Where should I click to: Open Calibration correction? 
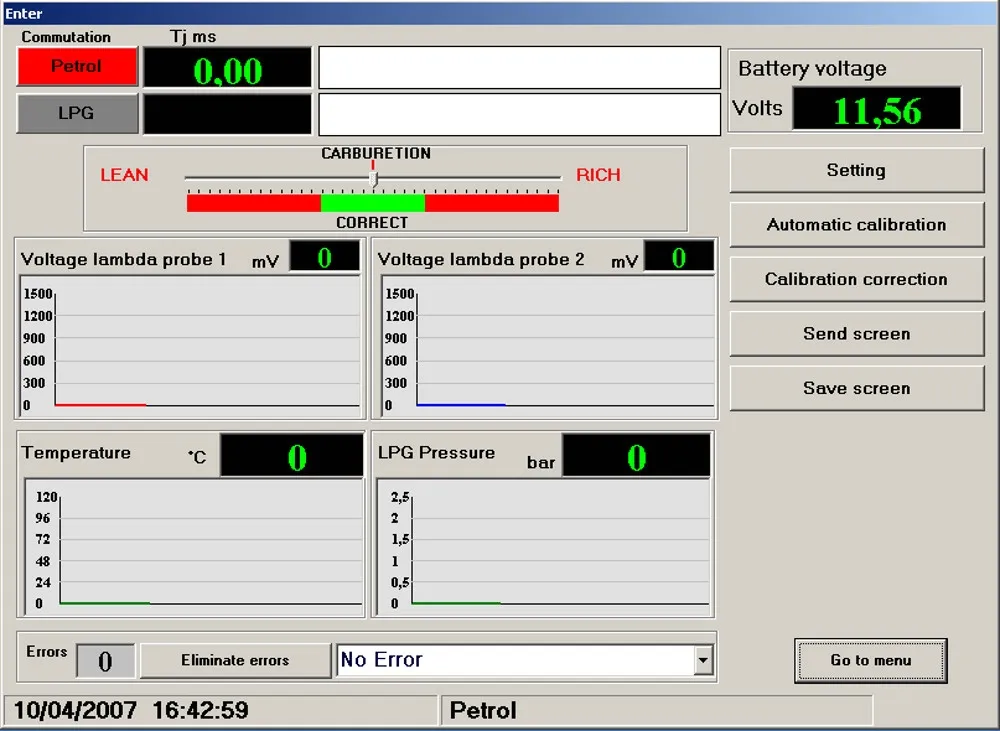pos(856,279)
